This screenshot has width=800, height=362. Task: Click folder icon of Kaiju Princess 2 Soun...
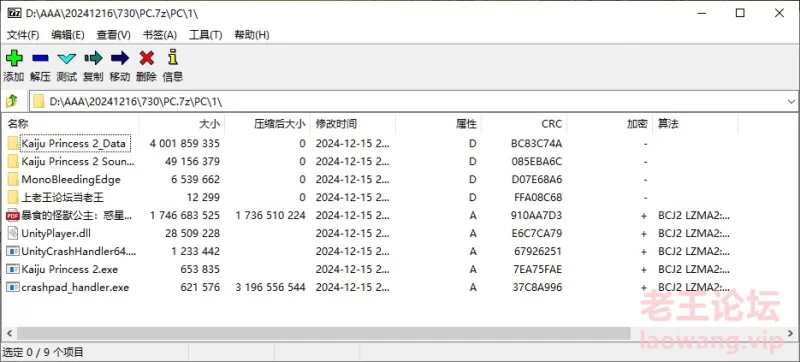tap(13, 161)
